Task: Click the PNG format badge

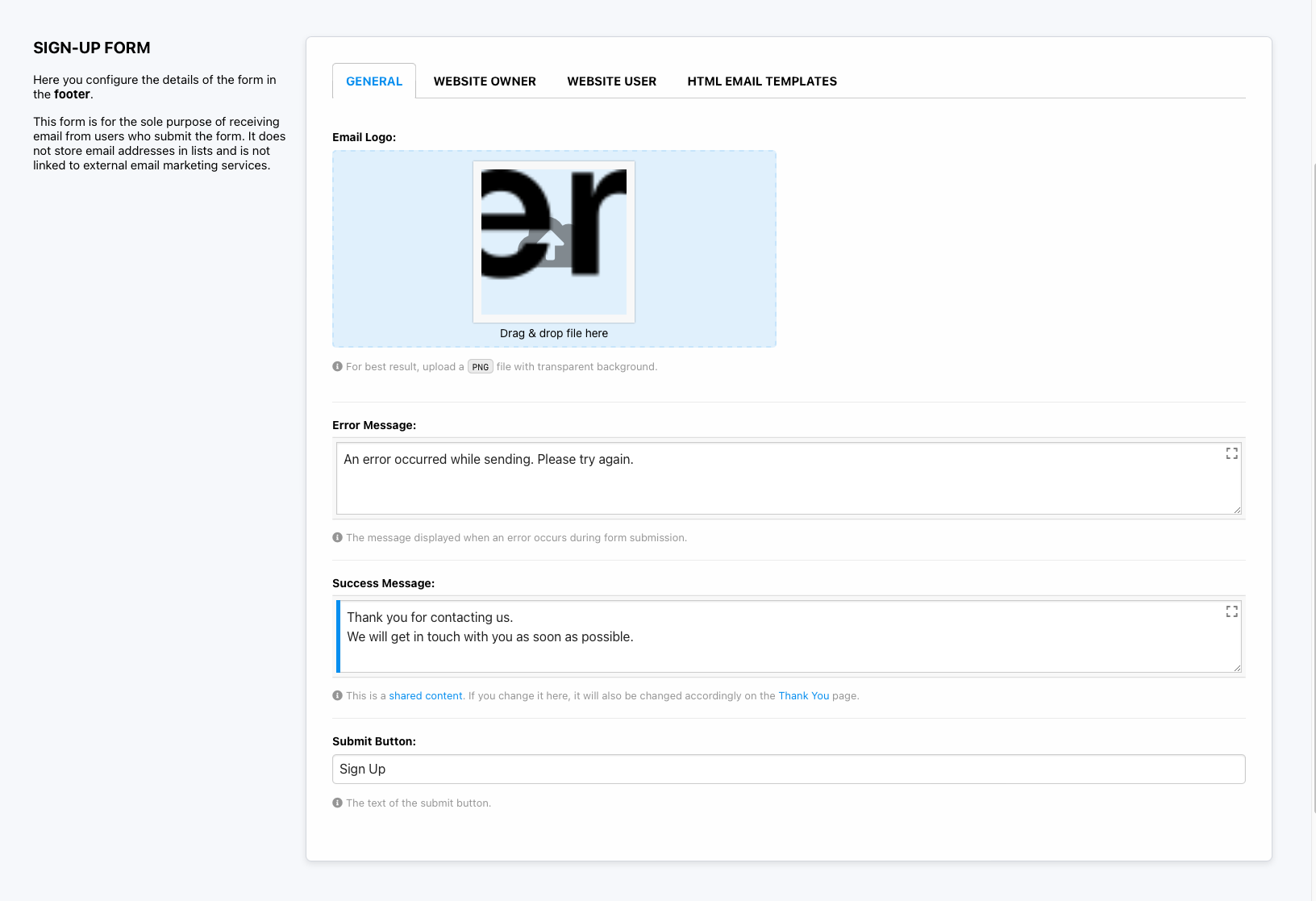Action: 481,367
